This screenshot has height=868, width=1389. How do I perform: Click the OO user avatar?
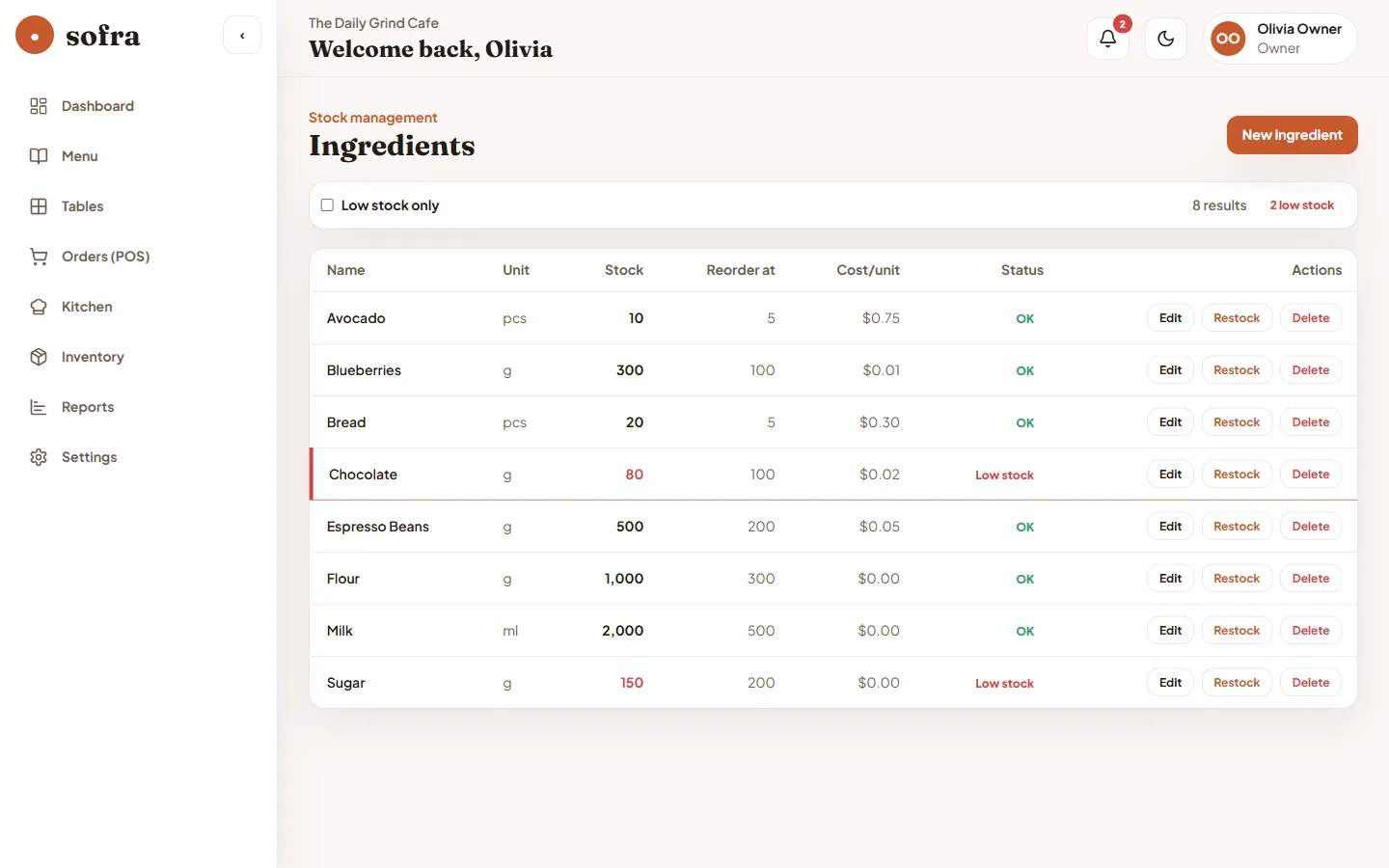pyautogui.click(x=1228, y=39)
